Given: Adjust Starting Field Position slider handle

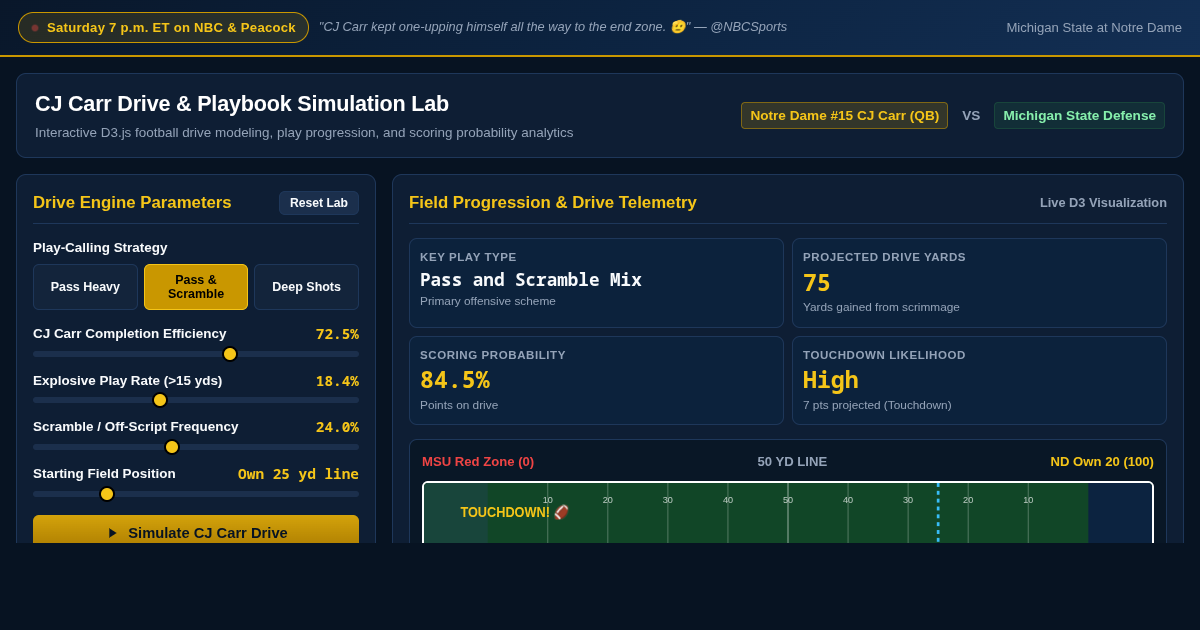Looking at the screenshot, I should click(x=107, y=494).
